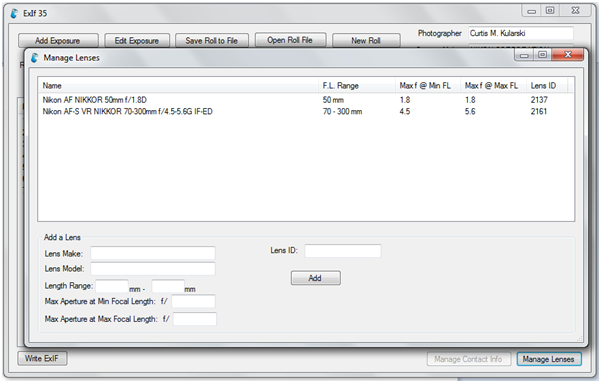The width and height of the screenshot is (601, 383).
Task: Click the Lens ID input field
Action: 343,251
